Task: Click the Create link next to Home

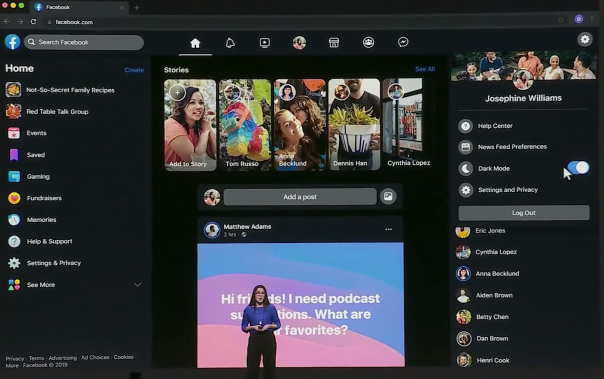Action: (134, 70)
